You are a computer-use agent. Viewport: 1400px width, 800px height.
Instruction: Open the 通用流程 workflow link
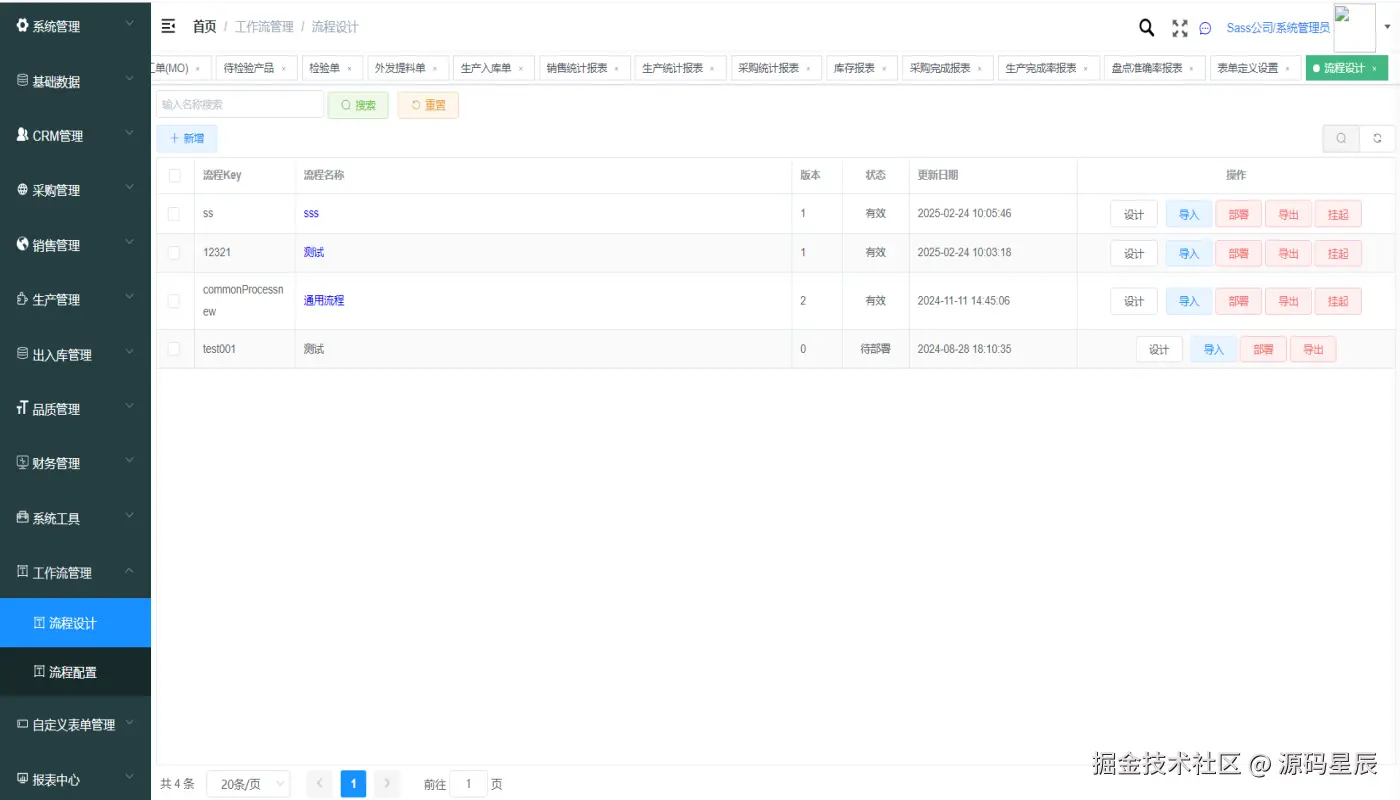tap(323, 299)
